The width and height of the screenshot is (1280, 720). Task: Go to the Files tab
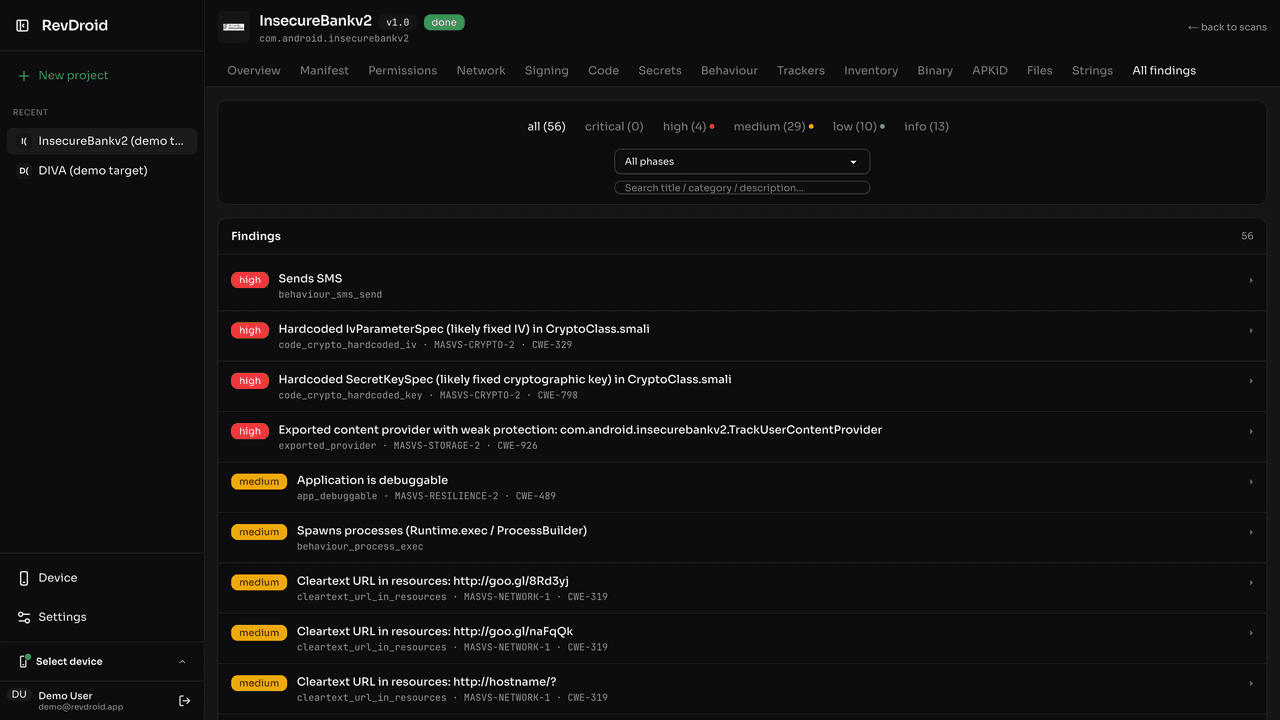point(1040,71)
